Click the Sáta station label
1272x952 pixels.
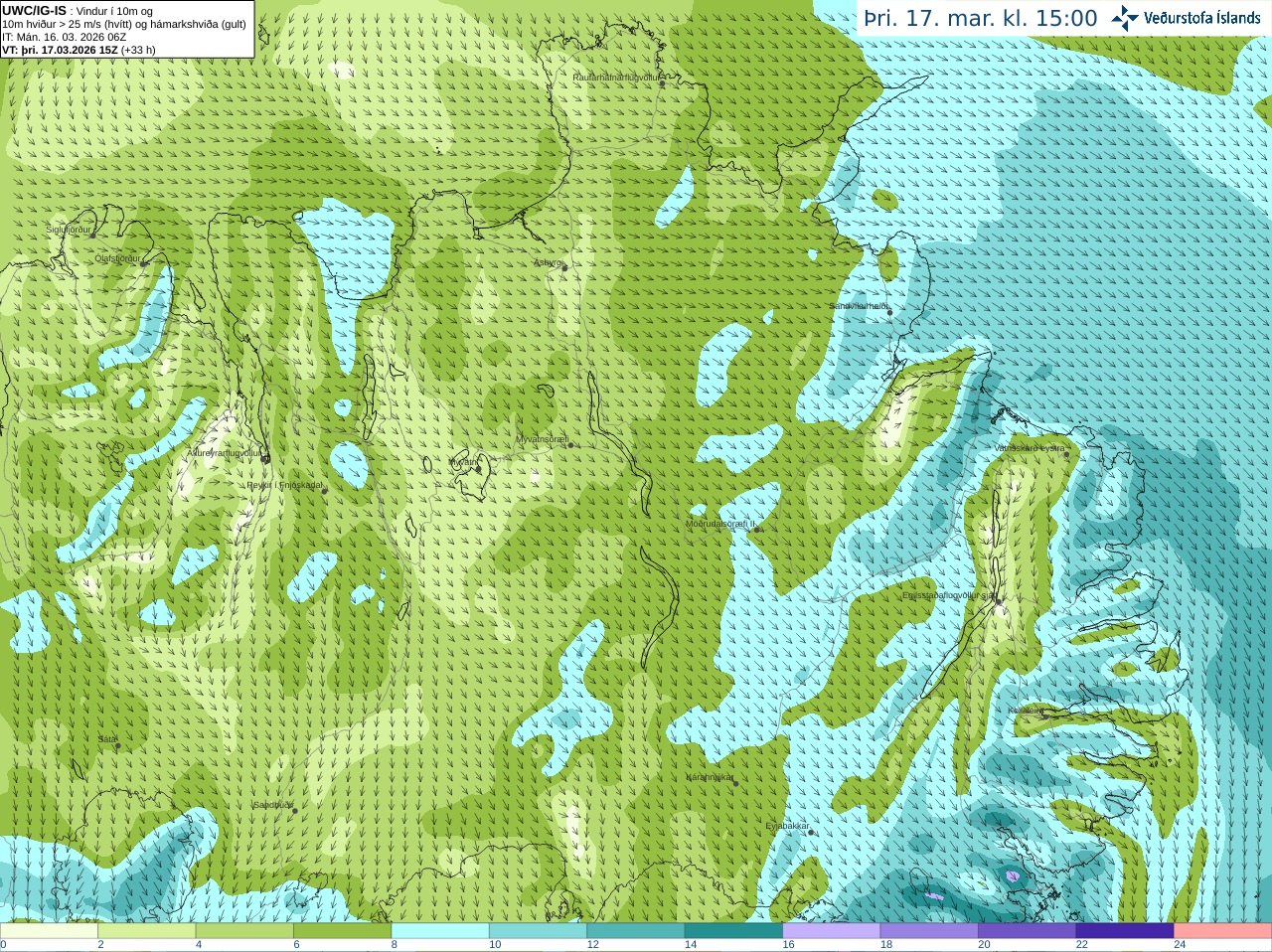tap(106, 739)
